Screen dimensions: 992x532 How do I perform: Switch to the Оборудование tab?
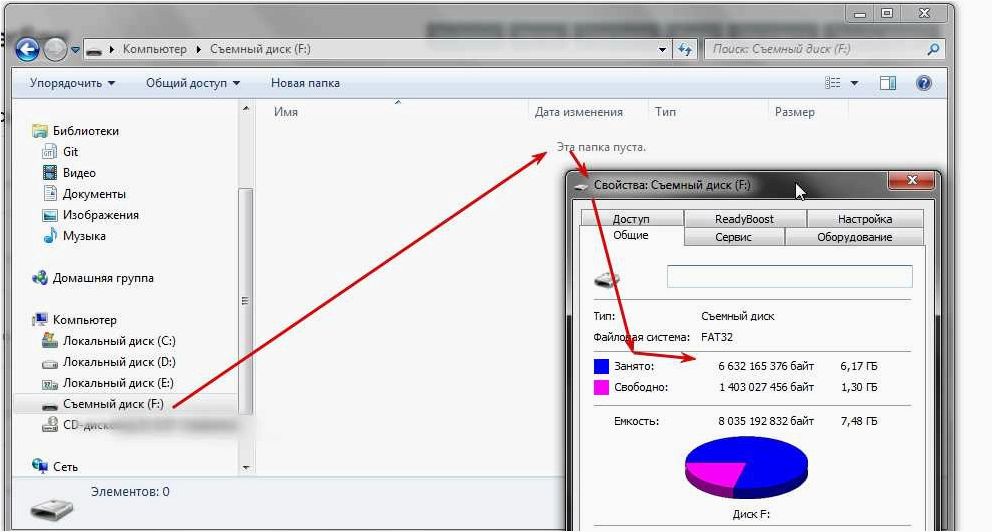click(854, 237)
